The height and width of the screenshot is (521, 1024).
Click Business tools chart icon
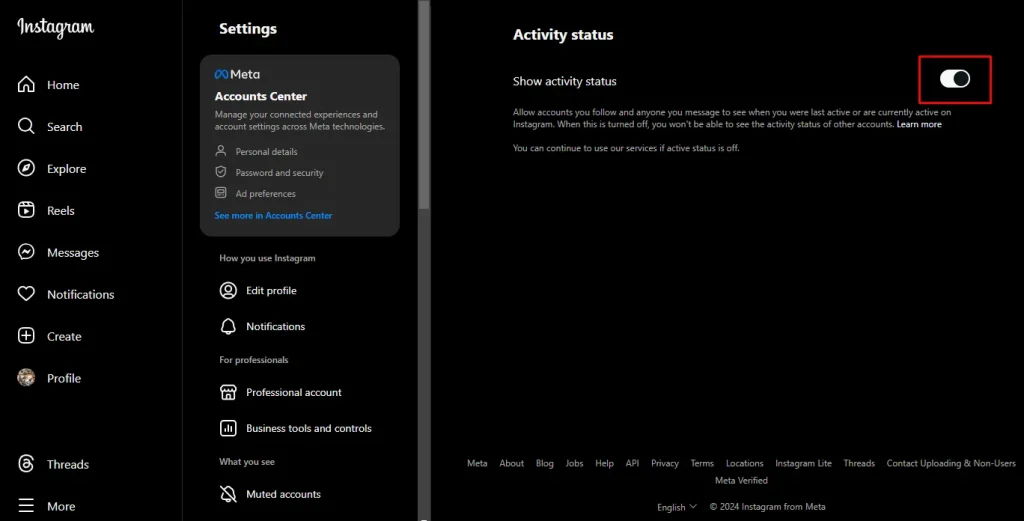(x=228, y=428)
